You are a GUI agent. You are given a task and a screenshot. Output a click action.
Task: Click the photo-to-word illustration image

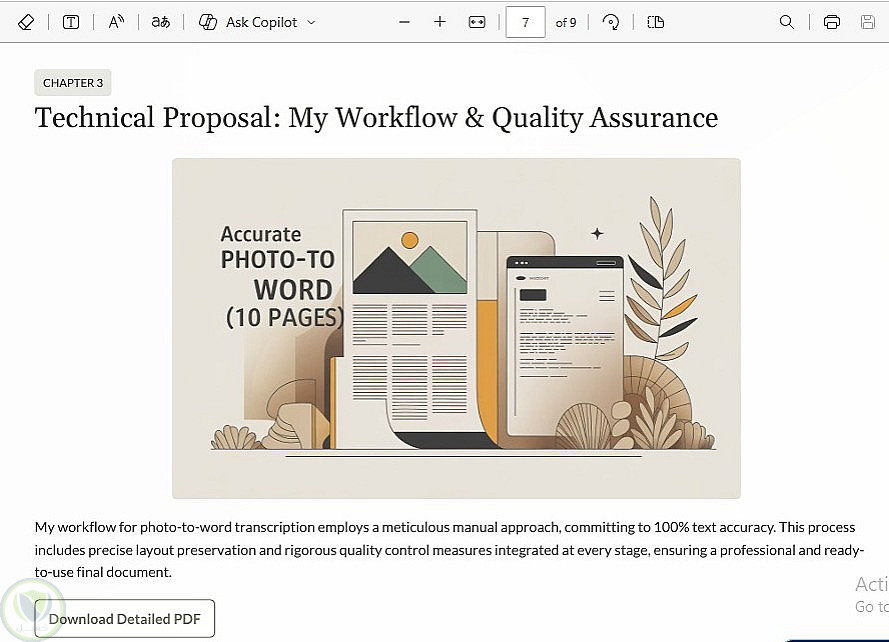coord(456,328)
